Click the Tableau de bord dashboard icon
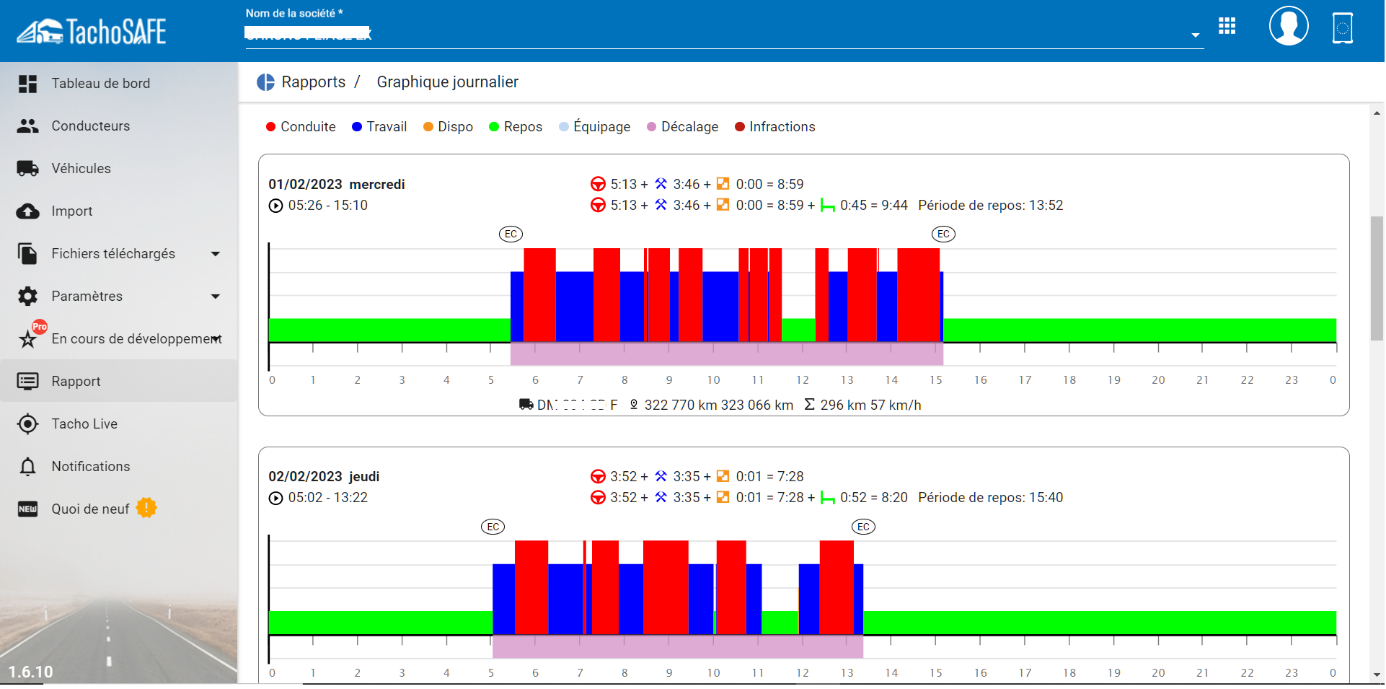 pos(28,84)
